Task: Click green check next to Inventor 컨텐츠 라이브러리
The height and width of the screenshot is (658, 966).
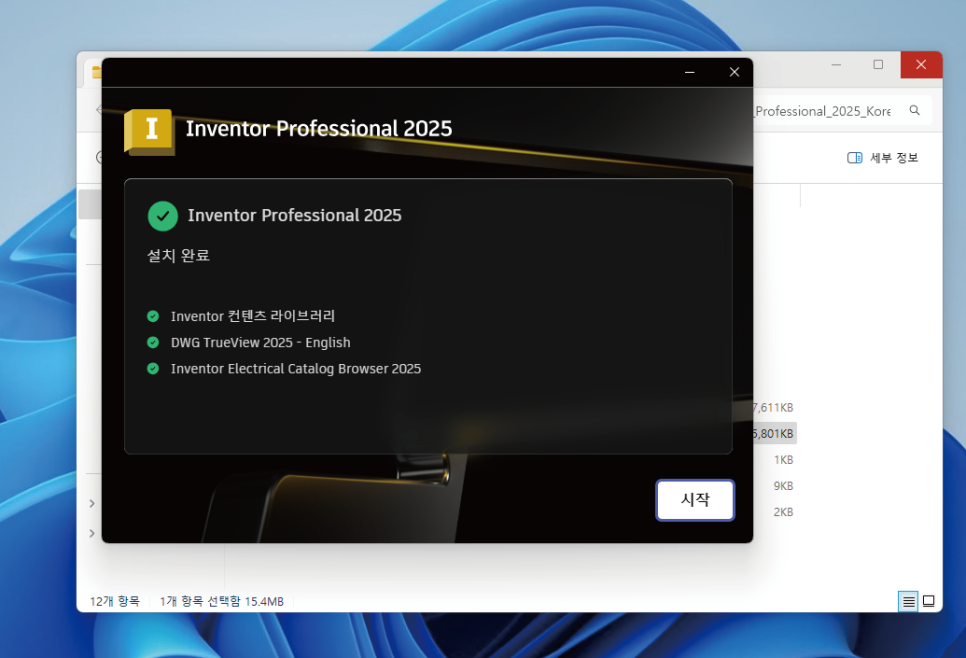Action: click(153, 317)
